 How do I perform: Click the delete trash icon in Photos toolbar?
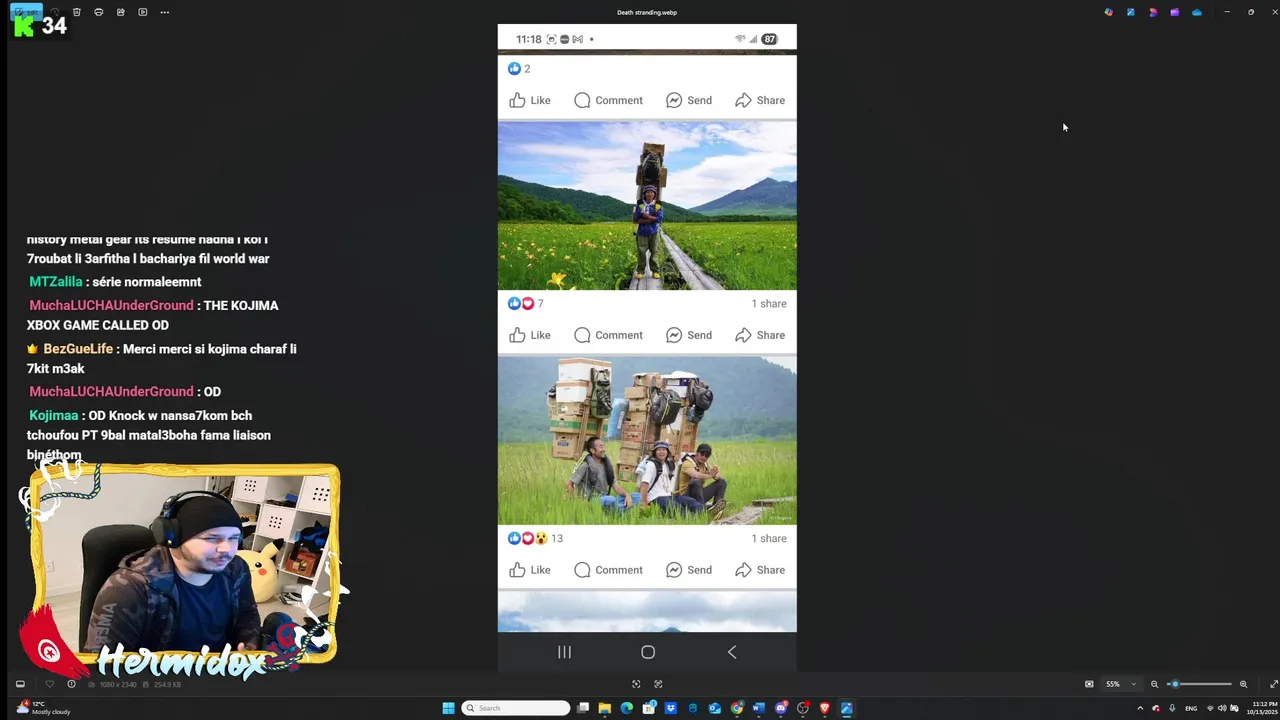click(x=76, y=12)
